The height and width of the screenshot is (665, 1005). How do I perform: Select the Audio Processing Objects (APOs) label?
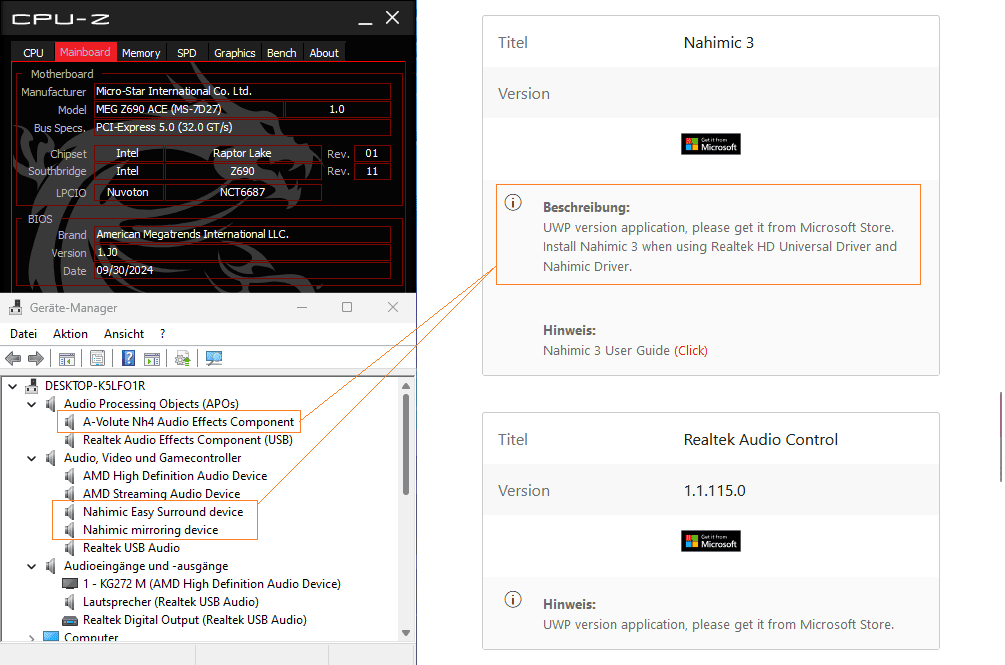point(151,404)
